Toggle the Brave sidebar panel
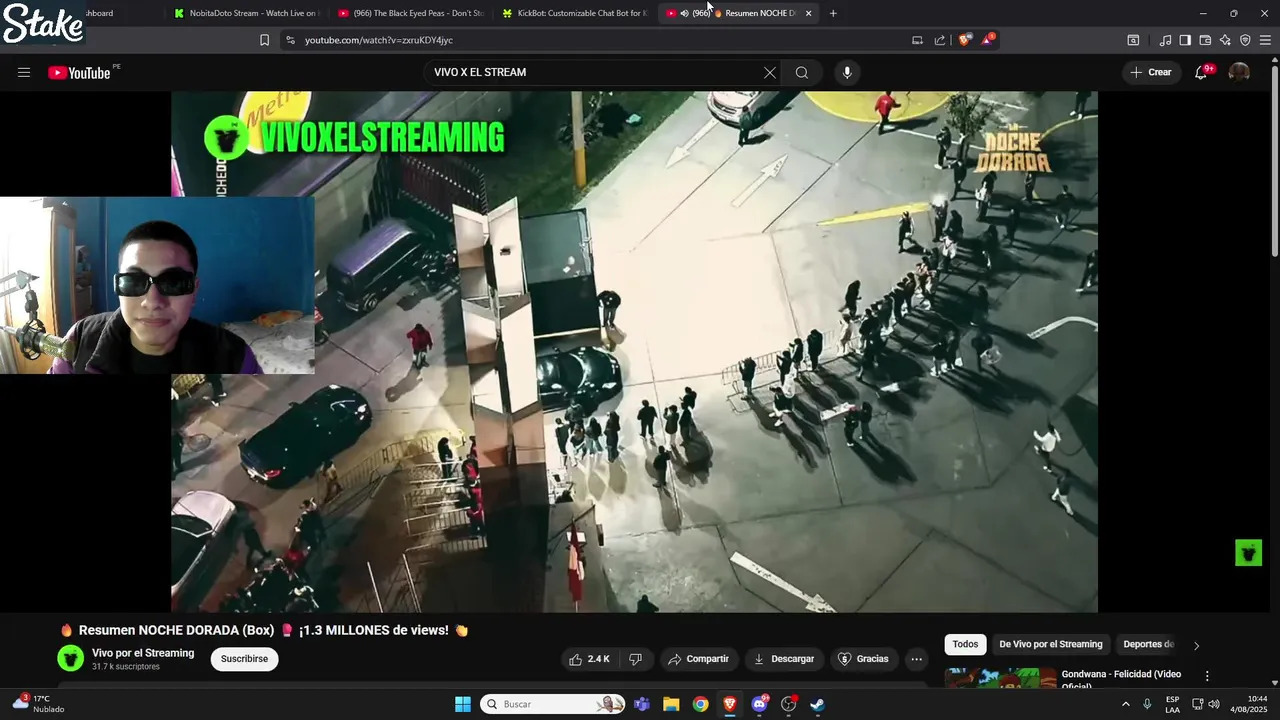This screenshot has width=1280, height=720. pos(1185,40)
